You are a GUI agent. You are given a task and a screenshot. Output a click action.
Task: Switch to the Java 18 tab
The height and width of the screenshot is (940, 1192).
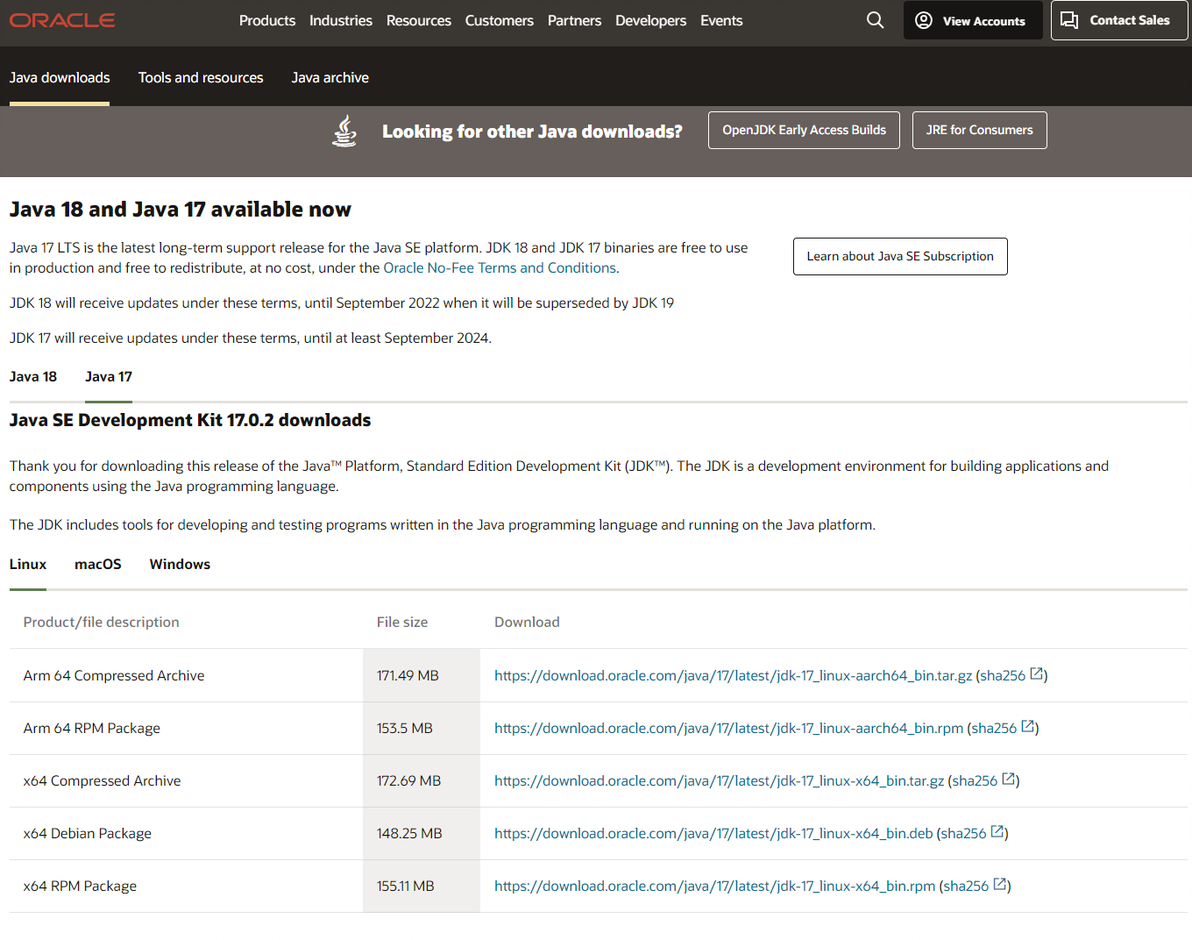click(x=33, y=377)
